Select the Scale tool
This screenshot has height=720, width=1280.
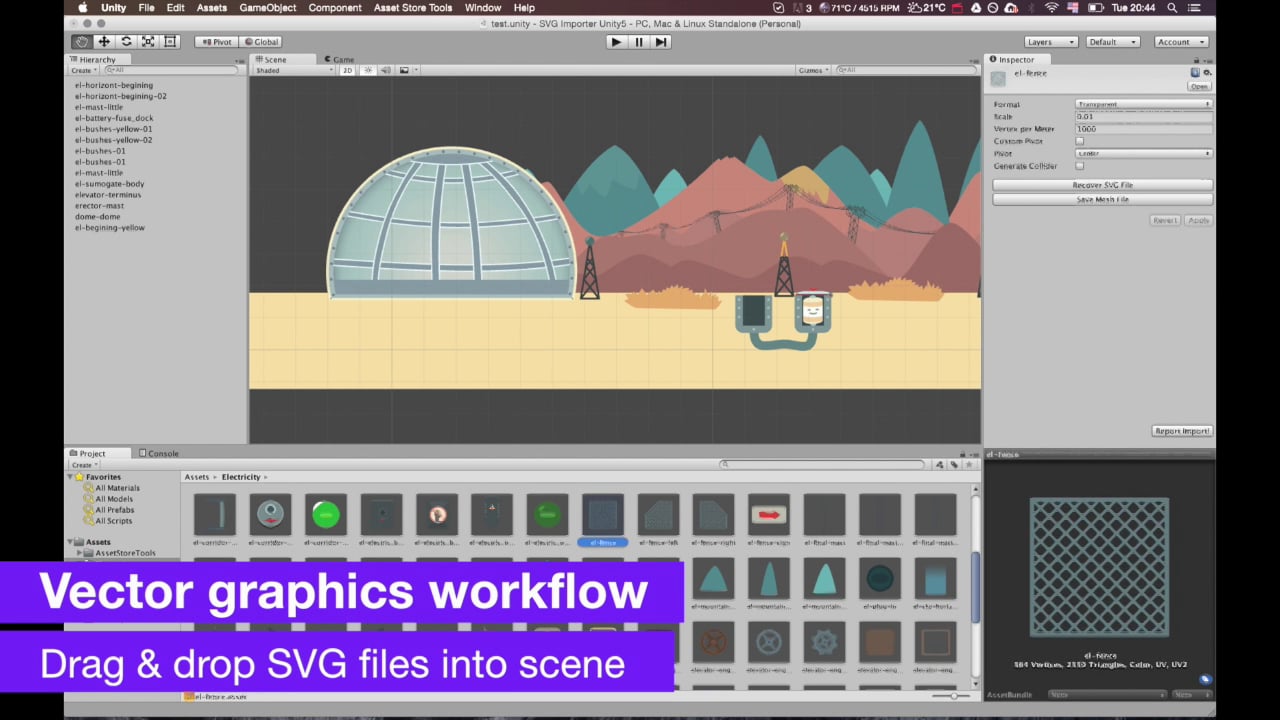[148, 42]
